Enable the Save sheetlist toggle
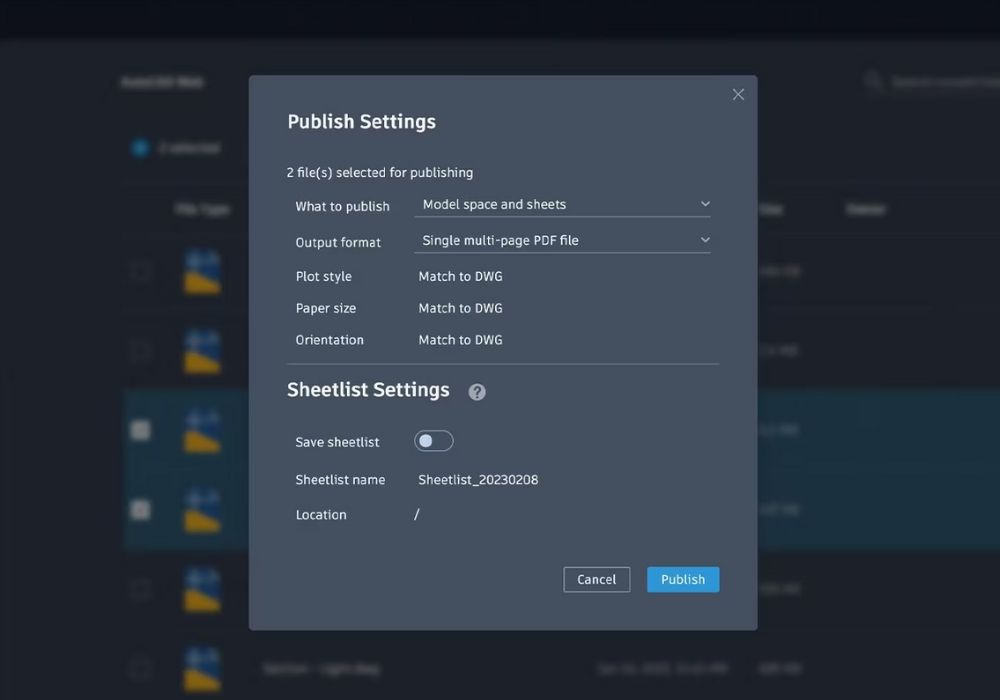This screenshot has height=700, width=1000. [433, 440]
